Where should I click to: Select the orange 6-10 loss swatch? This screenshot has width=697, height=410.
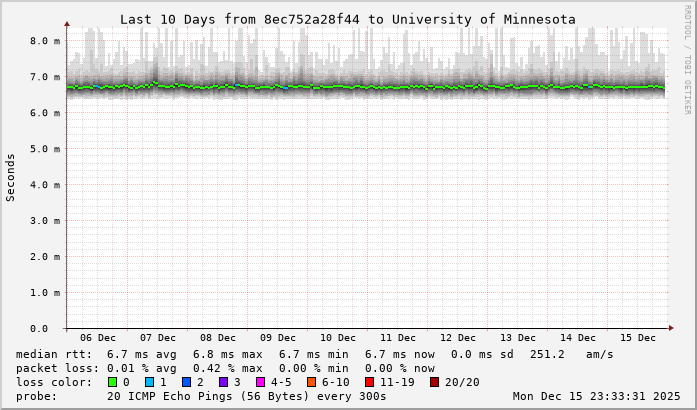tap(311, 382)
